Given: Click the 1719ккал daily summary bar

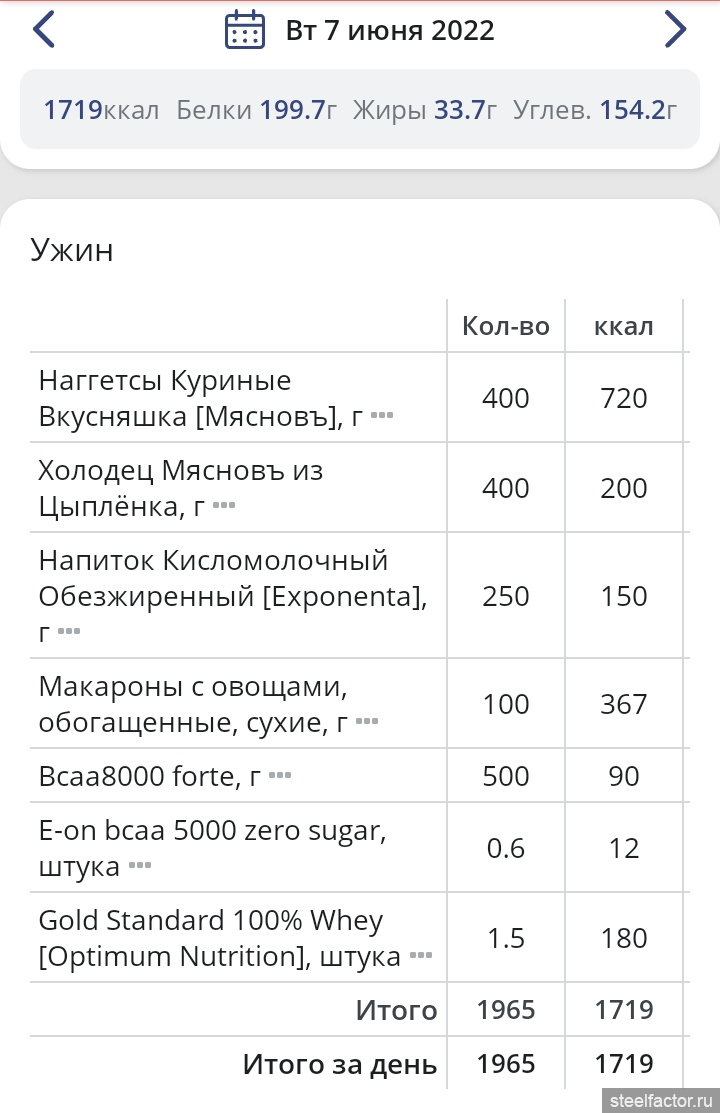Looking at the screenshot, I should tap(360, 109).
